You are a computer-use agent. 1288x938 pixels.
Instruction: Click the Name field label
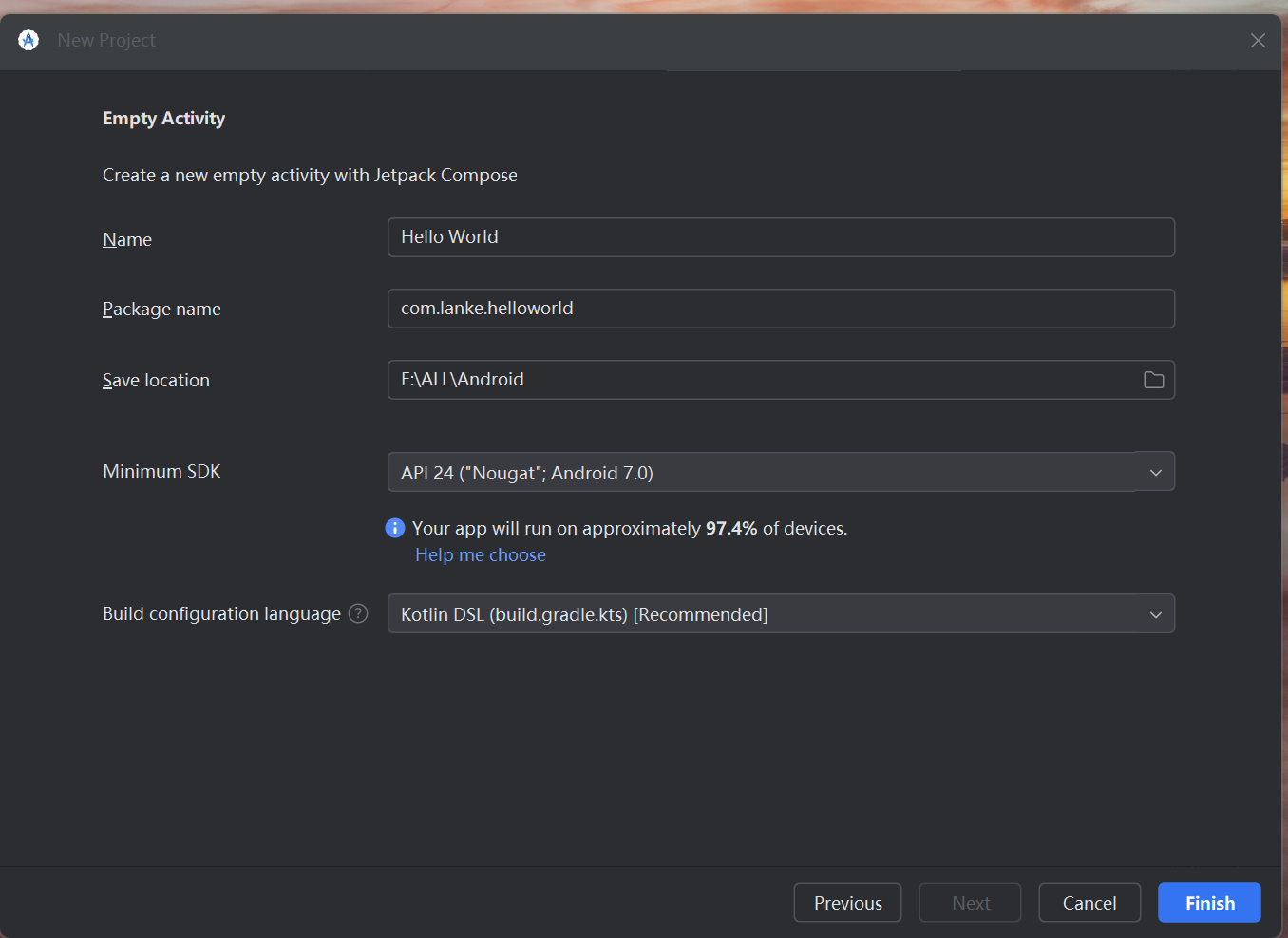[127, 239]
